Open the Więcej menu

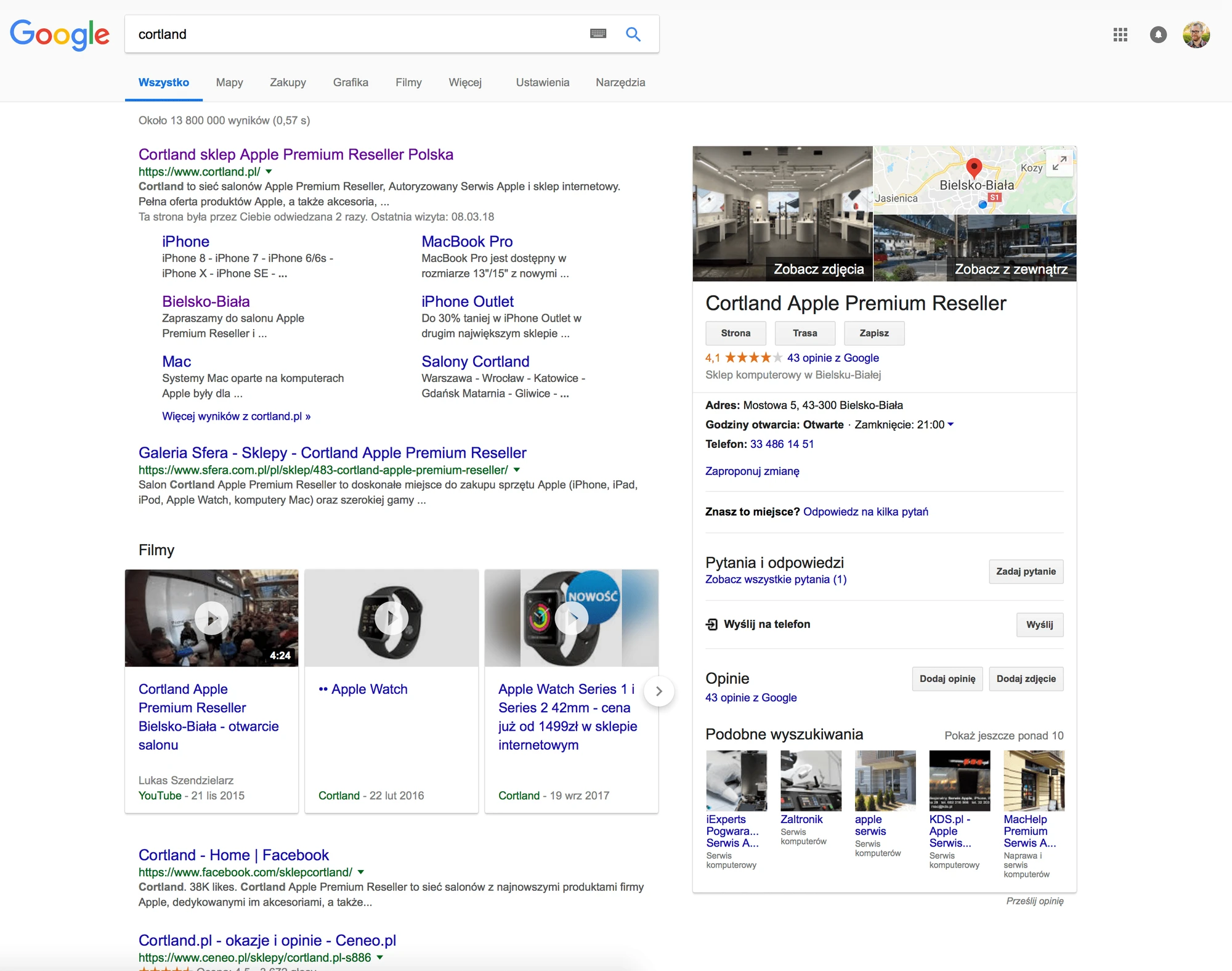pos(465,83)
